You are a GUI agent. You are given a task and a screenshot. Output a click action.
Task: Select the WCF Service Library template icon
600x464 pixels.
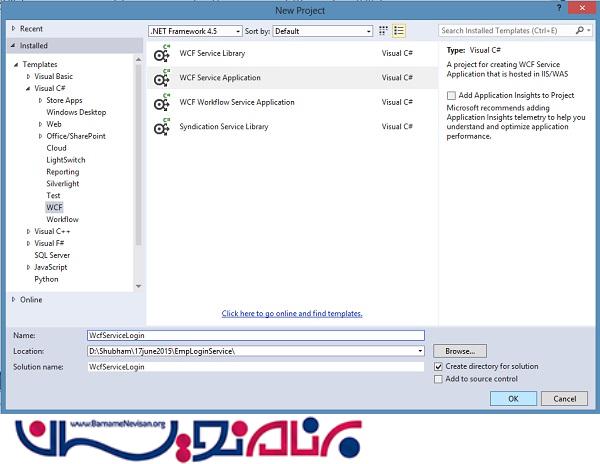(x=160, y=54)
